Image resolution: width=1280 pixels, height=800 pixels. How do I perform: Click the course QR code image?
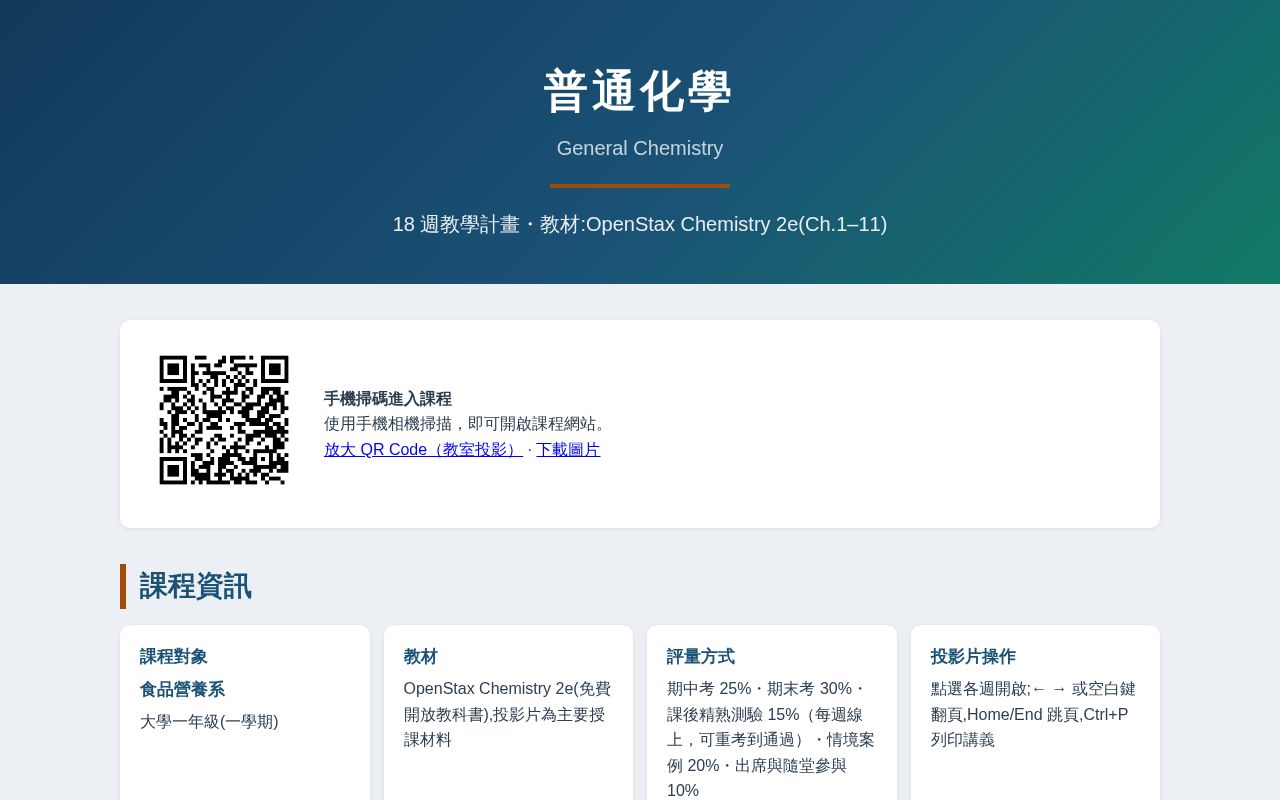(224, 420)
